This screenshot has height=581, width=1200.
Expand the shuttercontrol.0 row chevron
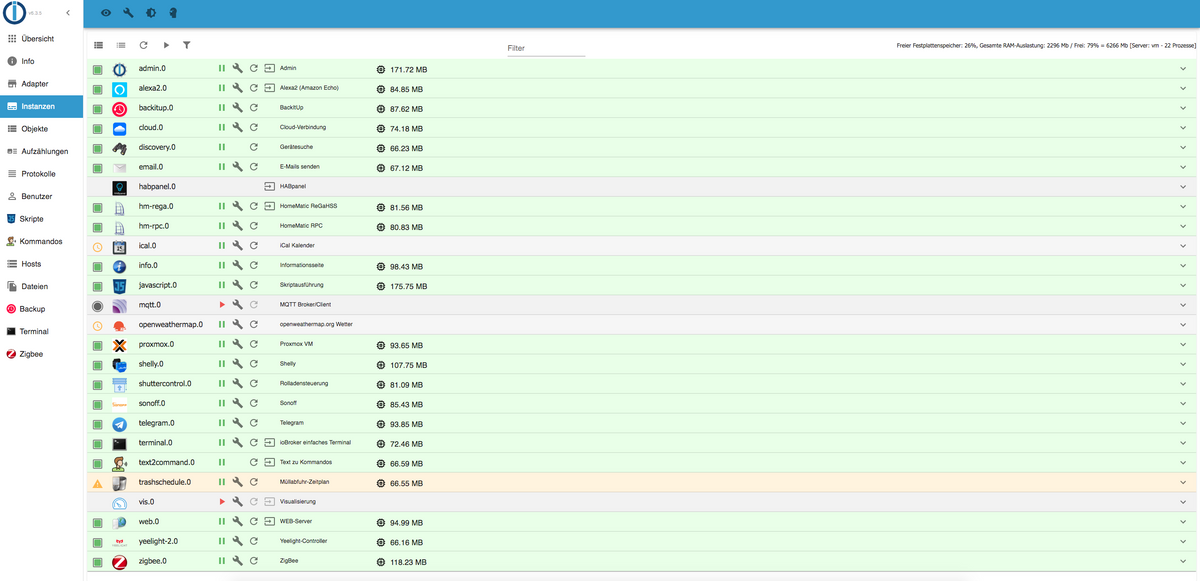(x=1182, y=383)
